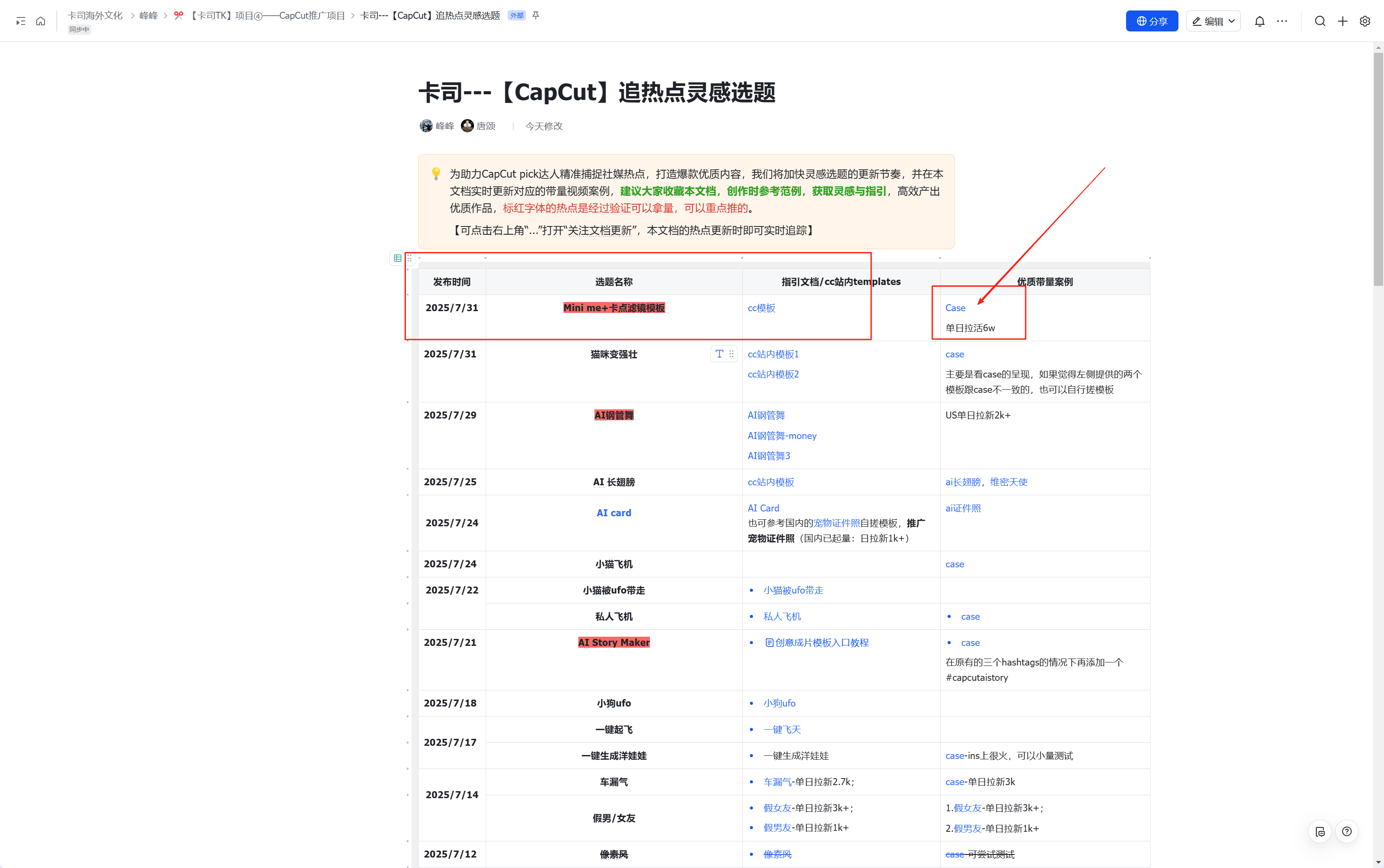Viewport: 1384px width, 868px height.
Task: Open the more options ellipsis menu
Action: coord(1282,21)
